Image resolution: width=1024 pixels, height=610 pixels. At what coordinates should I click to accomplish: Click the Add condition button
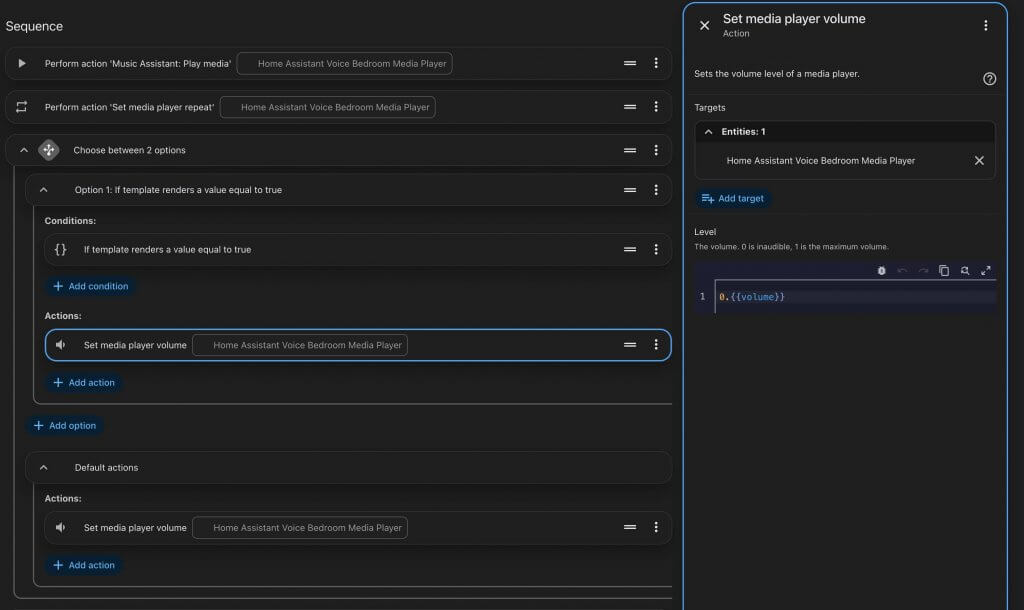pos(90,286)
